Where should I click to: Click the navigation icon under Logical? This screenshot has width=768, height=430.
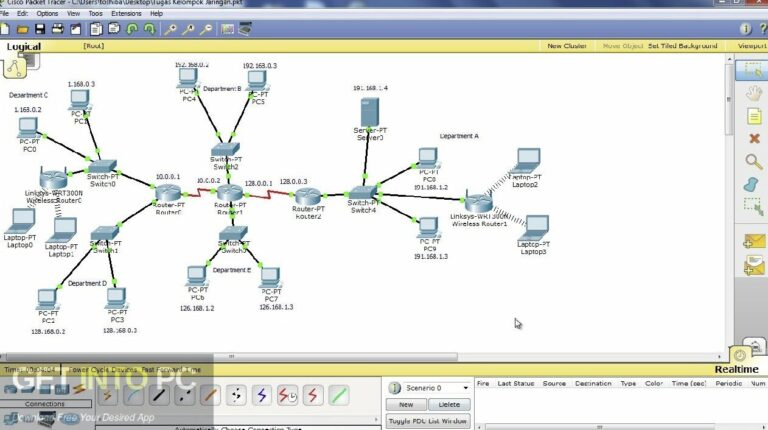tap(14, 68)
